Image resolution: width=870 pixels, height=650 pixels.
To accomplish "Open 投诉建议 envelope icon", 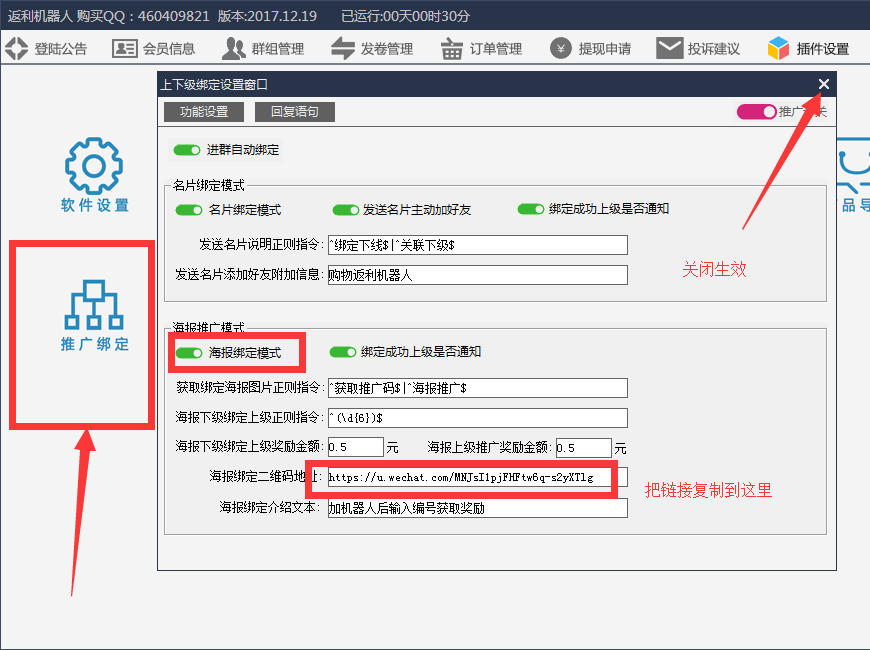I will [x=669, y=48].
